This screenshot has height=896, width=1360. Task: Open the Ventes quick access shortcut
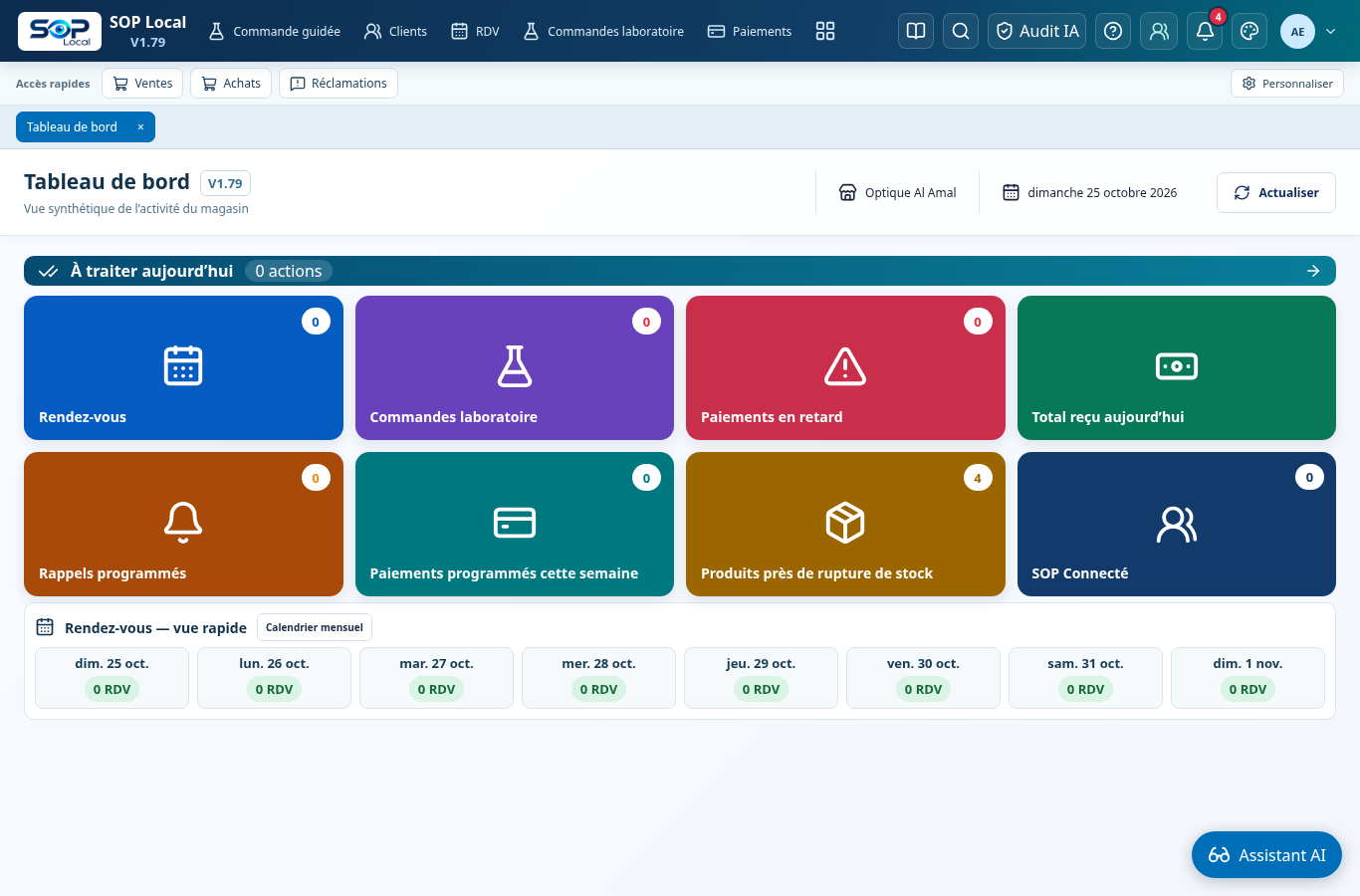coord(143,84)
